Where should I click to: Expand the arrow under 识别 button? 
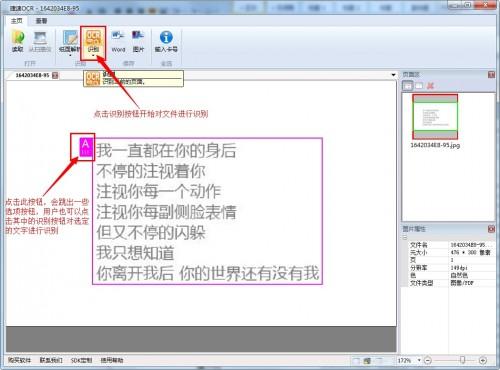[x=93, y=56]
